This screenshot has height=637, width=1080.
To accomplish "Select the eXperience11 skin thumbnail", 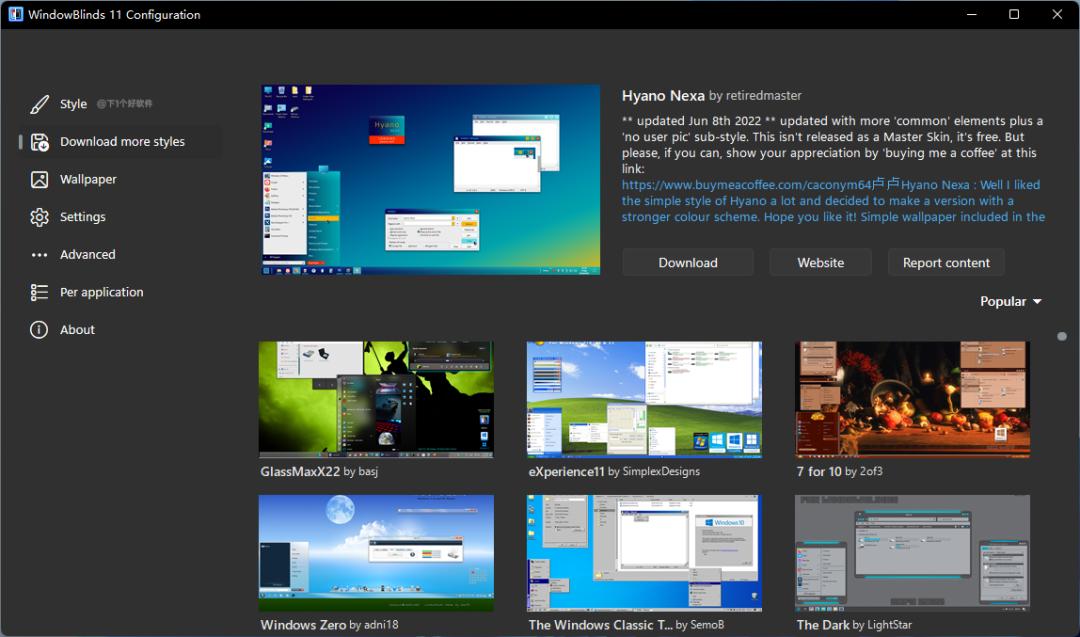I will (x=643, y=399).
